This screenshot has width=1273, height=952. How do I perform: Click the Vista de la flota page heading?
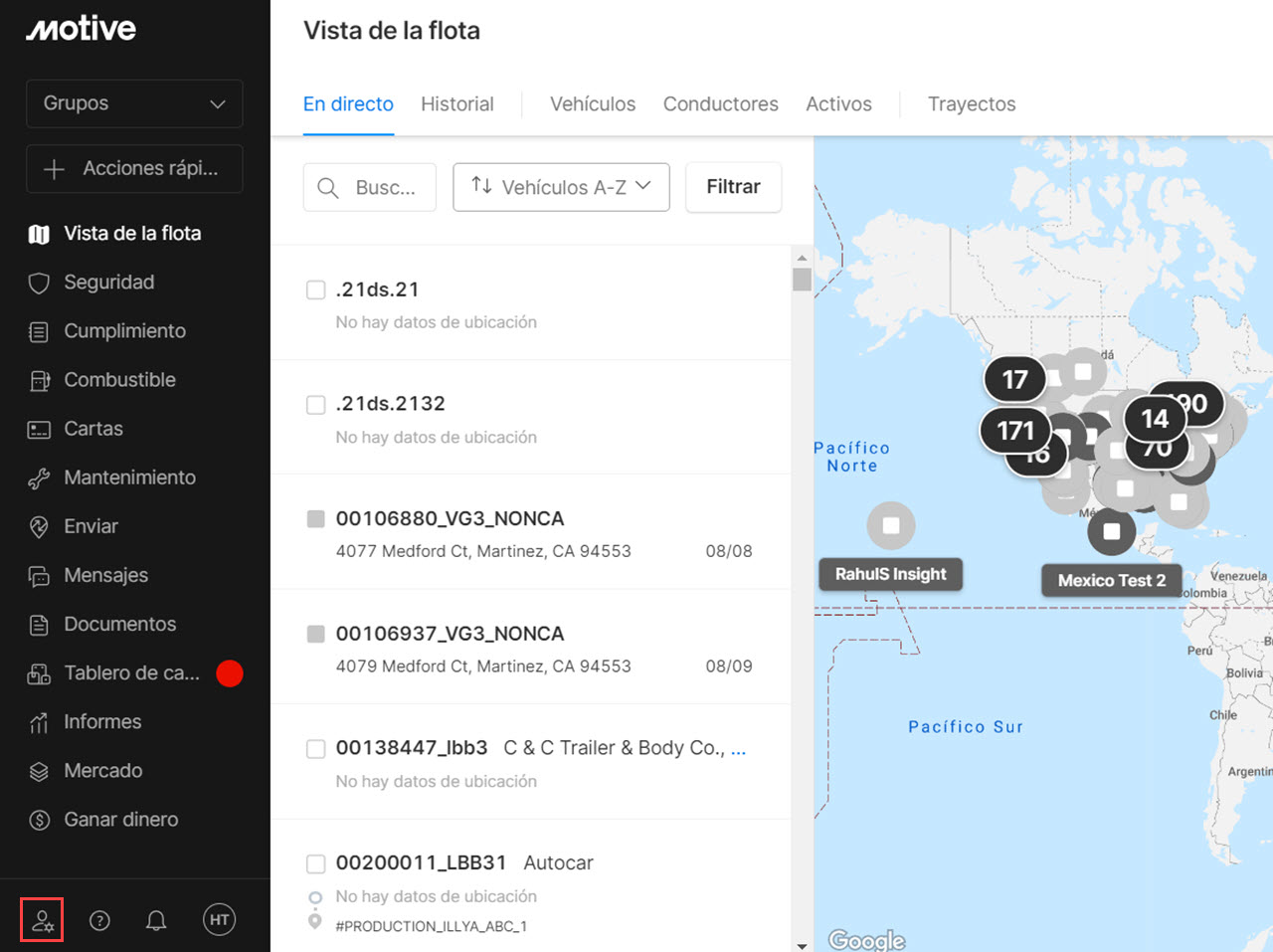click(392, 31)
